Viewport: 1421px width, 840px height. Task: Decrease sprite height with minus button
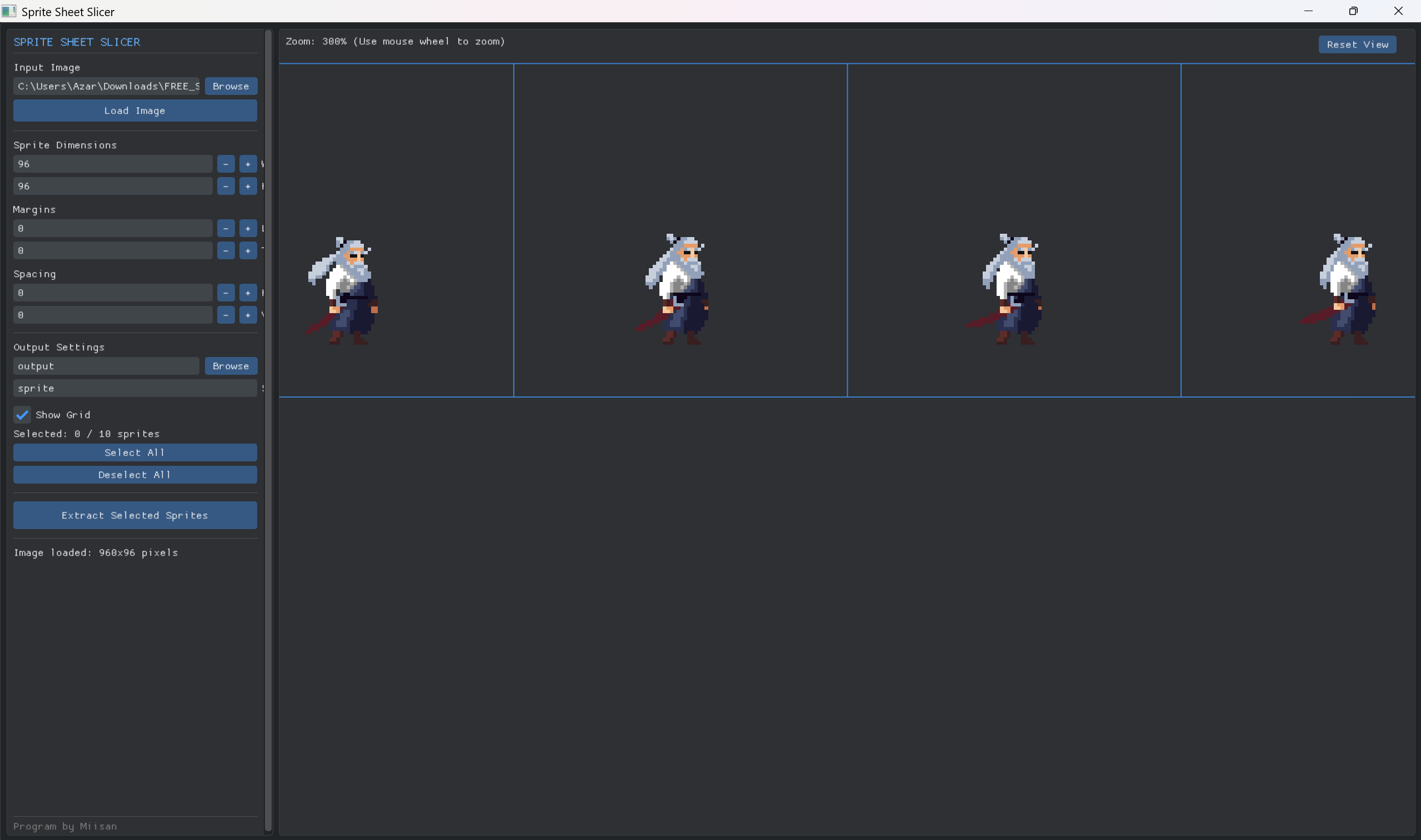(x=226, y=186)
